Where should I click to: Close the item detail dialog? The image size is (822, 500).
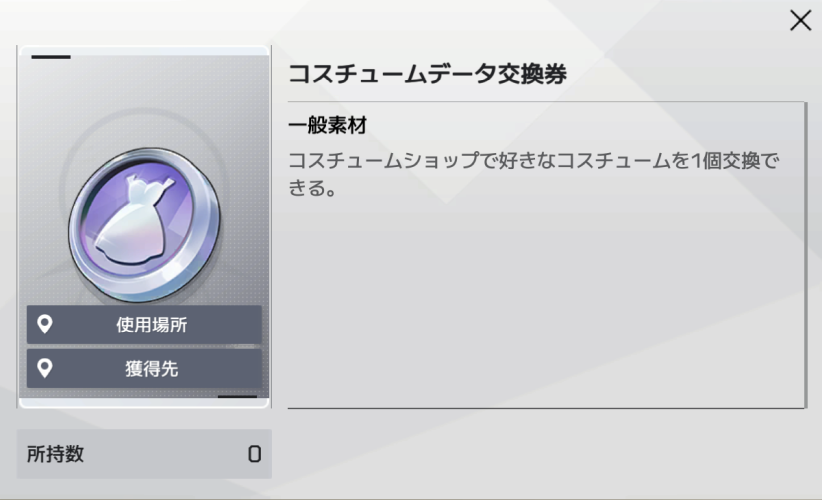tap(801, 21)
